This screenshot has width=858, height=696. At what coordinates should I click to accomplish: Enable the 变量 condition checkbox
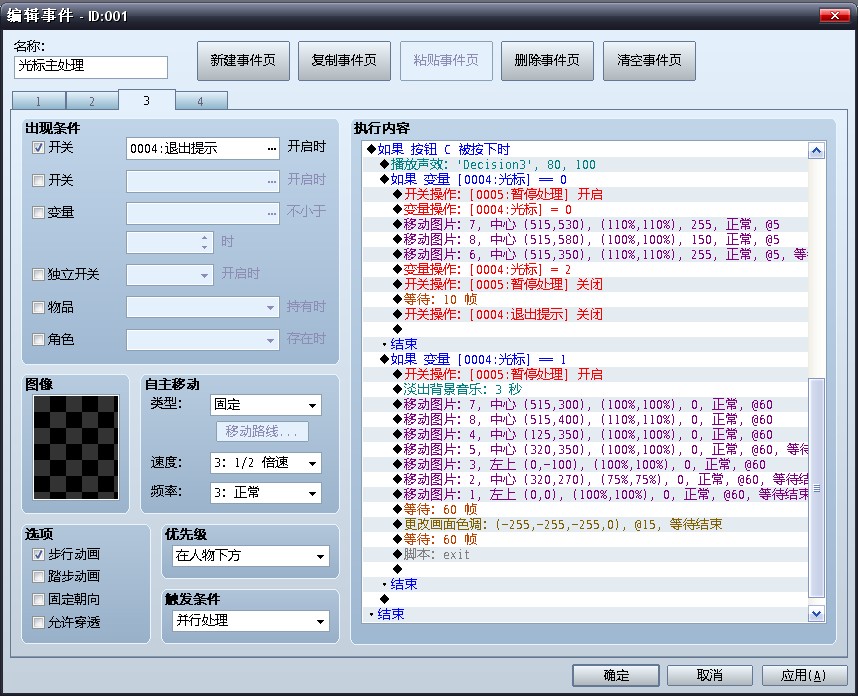[x=38, y=212]
